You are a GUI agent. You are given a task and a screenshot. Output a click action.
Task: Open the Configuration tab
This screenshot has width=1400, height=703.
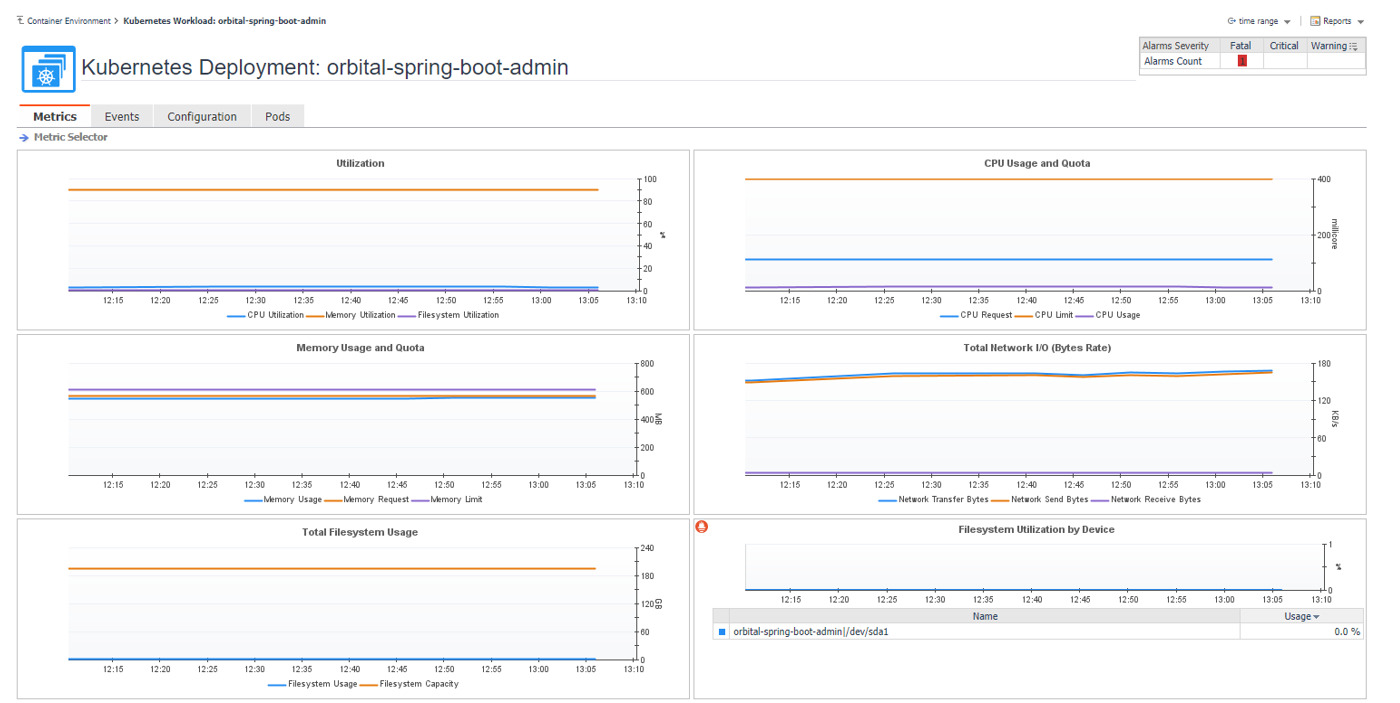(x=202, y=116)
